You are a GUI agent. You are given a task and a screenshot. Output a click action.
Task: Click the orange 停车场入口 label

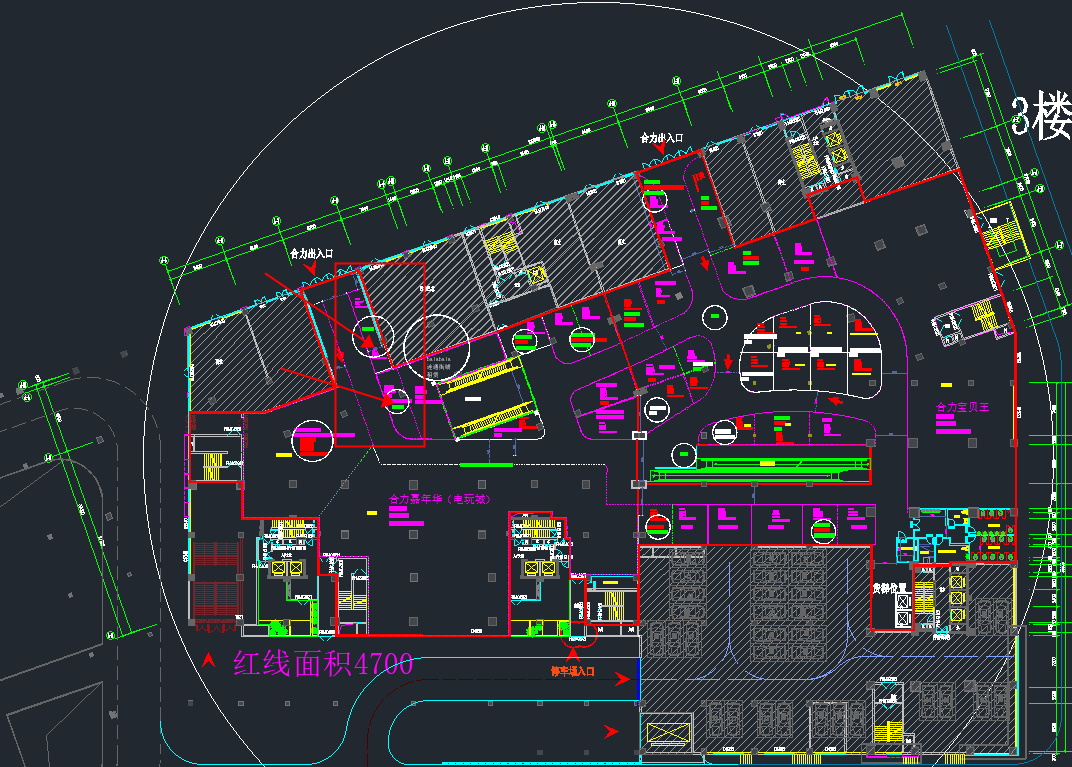(x=572, y=672)
